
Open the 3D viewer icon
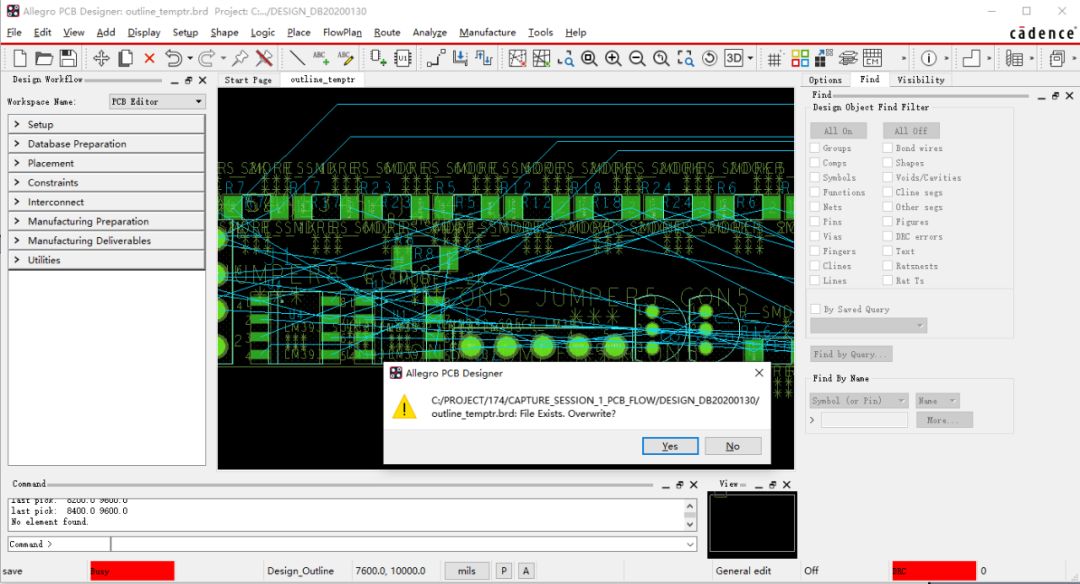[x=734, y=59]
